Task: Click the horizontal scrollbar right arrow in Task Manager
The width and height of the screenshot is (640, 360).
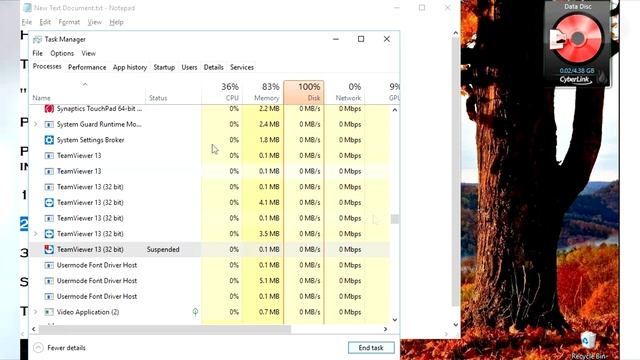Action: tap(385, 329)
